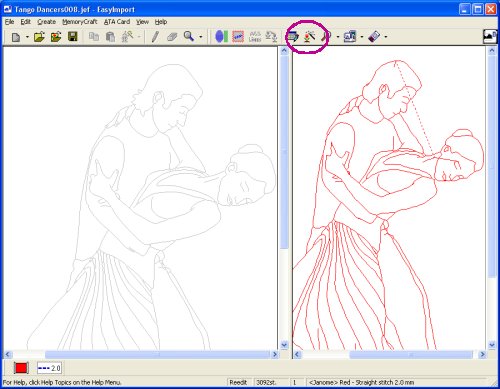Click the brown tool icon beside wand
500x389 pixels.
coord(326,36)
